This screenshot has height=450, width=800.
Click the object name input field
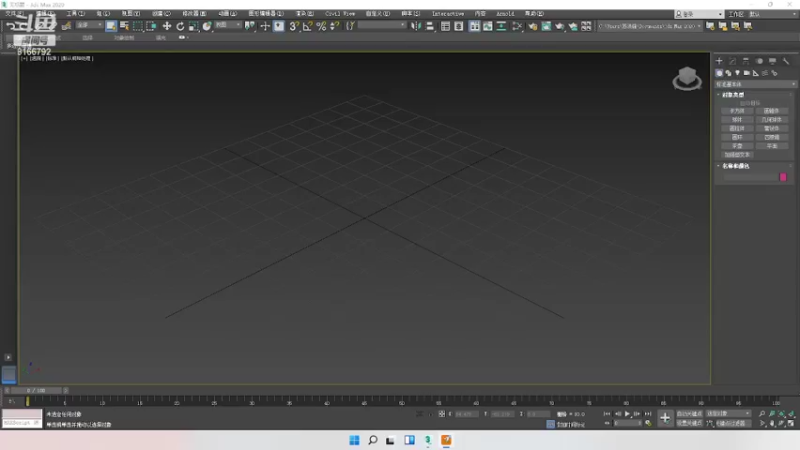[x=749, y=177]
